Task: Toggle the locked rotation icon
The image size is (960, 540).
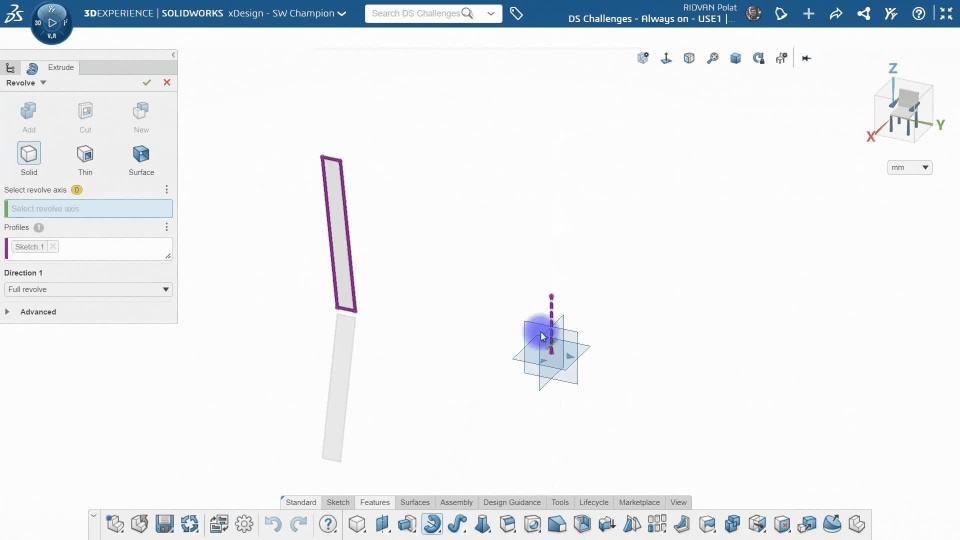Action: coord(759,58)
